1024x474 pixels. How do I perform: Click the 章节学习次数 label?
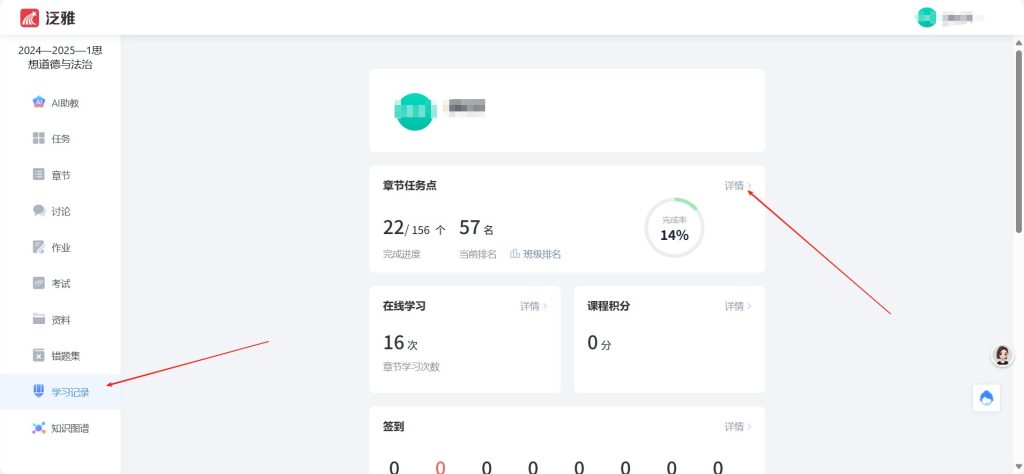tap(411, 367)
